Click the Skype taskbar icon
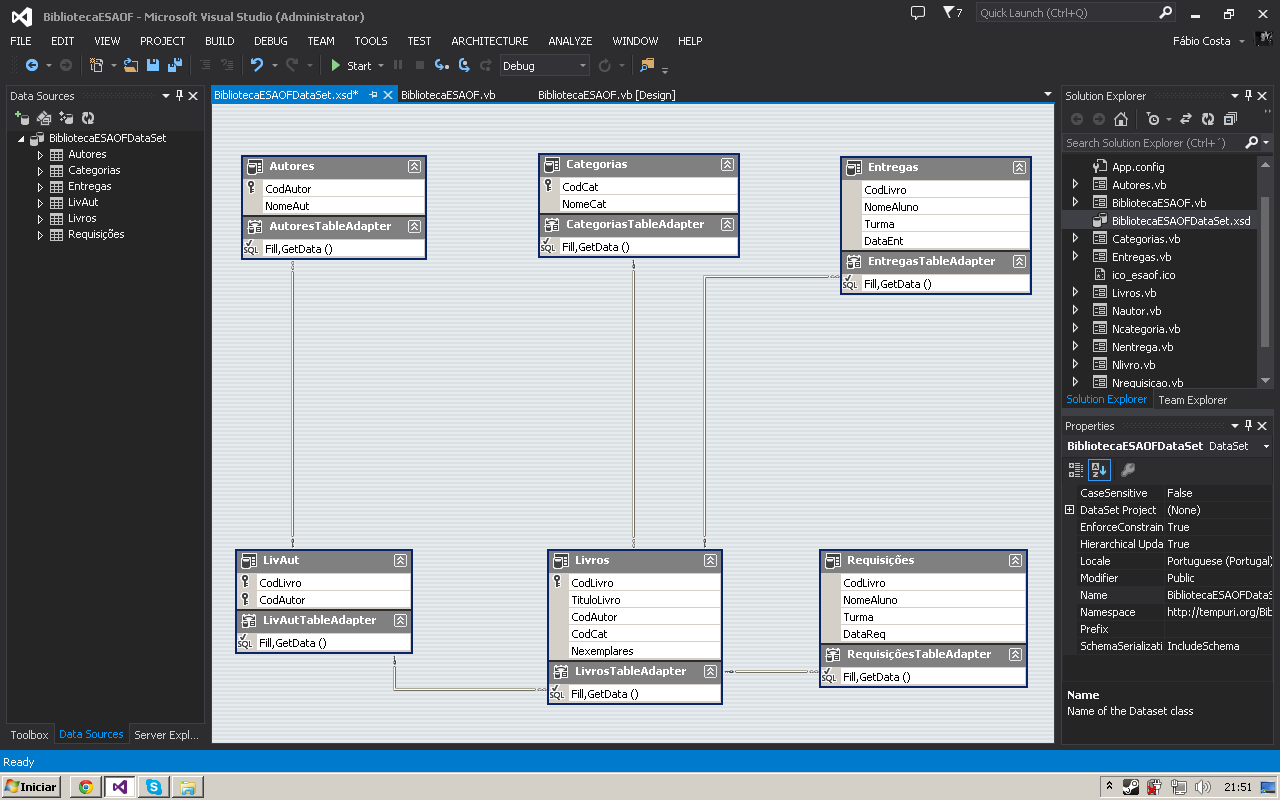This screenshot has height=800, width=1280. [x=153, y=787]
